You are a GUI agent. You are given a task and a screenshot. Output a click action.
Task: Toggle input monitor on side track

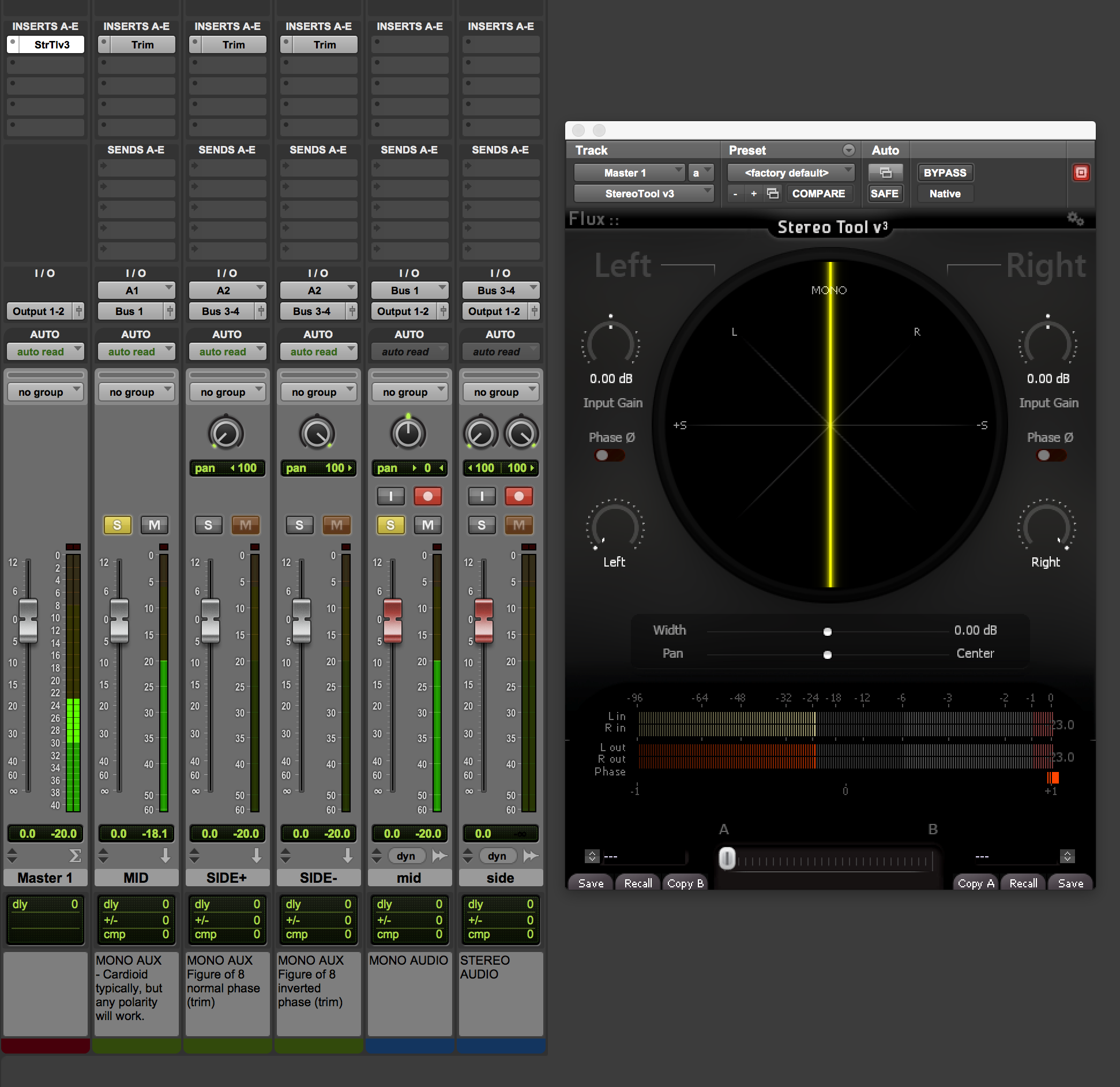(x=482, y=496)
